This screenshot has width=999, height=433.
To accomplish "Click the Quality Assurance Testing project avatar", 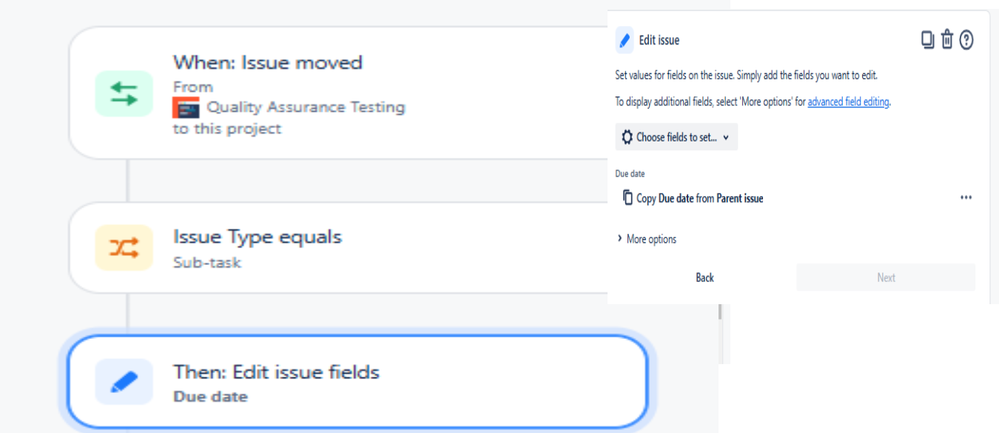I will (186, 108).
